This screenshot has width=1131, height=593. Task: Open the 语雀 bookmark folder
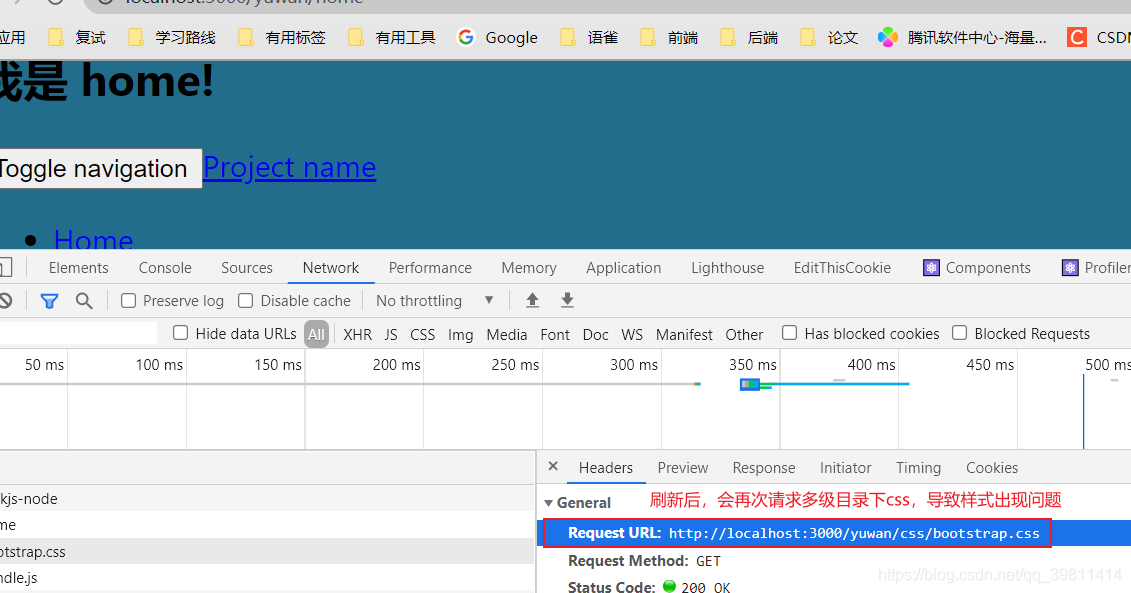[x=589, y=37]
